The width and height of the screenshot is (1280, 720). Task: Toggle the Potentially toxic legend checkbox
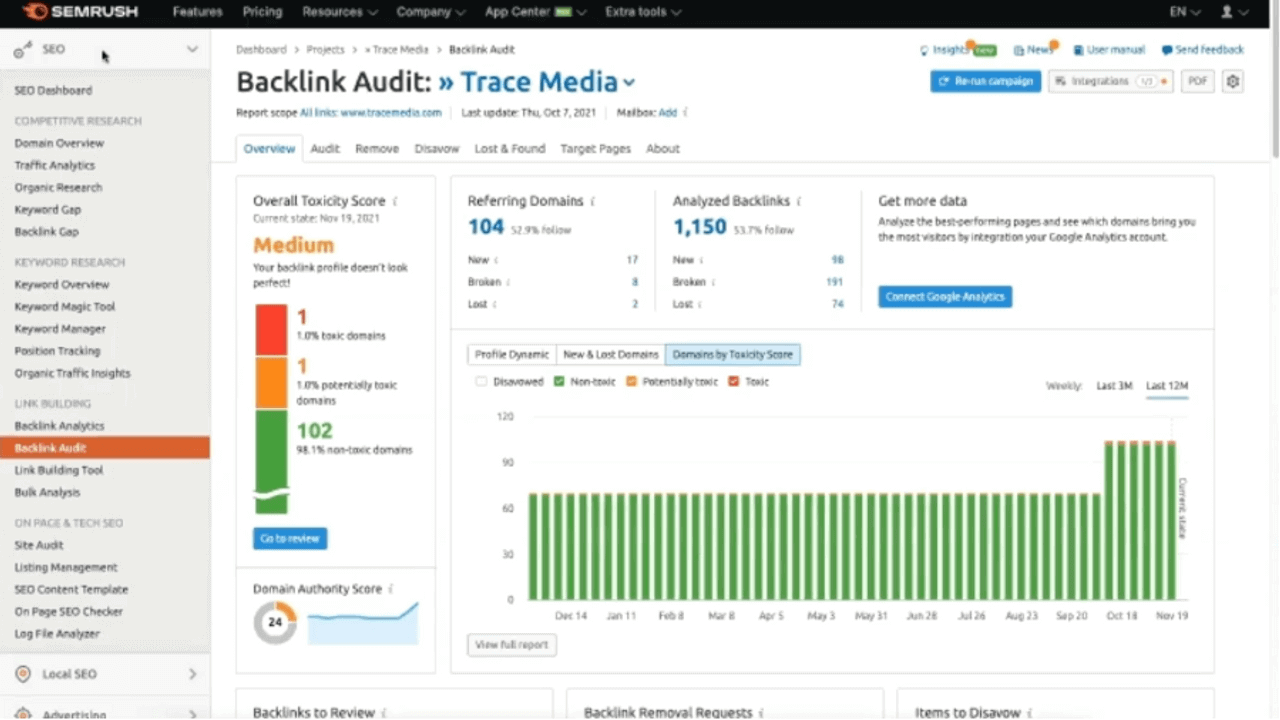[631, 382]
